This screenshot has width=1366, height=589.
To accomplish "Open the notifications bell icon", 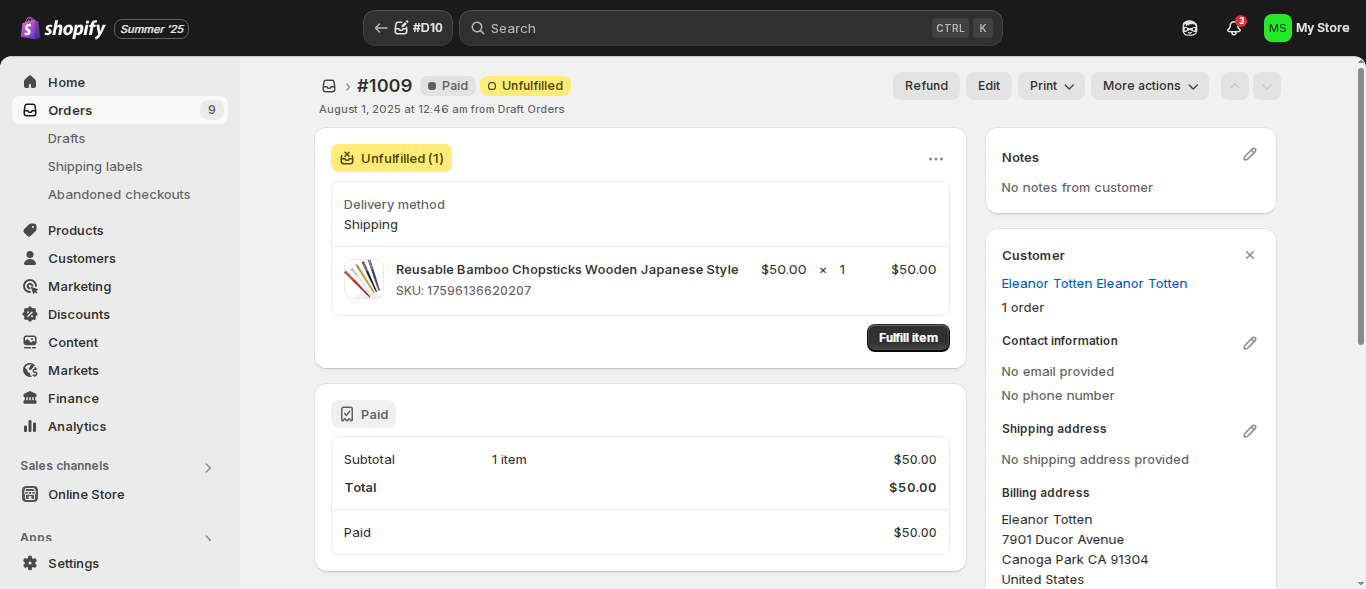I will (x=1234, y=28).
